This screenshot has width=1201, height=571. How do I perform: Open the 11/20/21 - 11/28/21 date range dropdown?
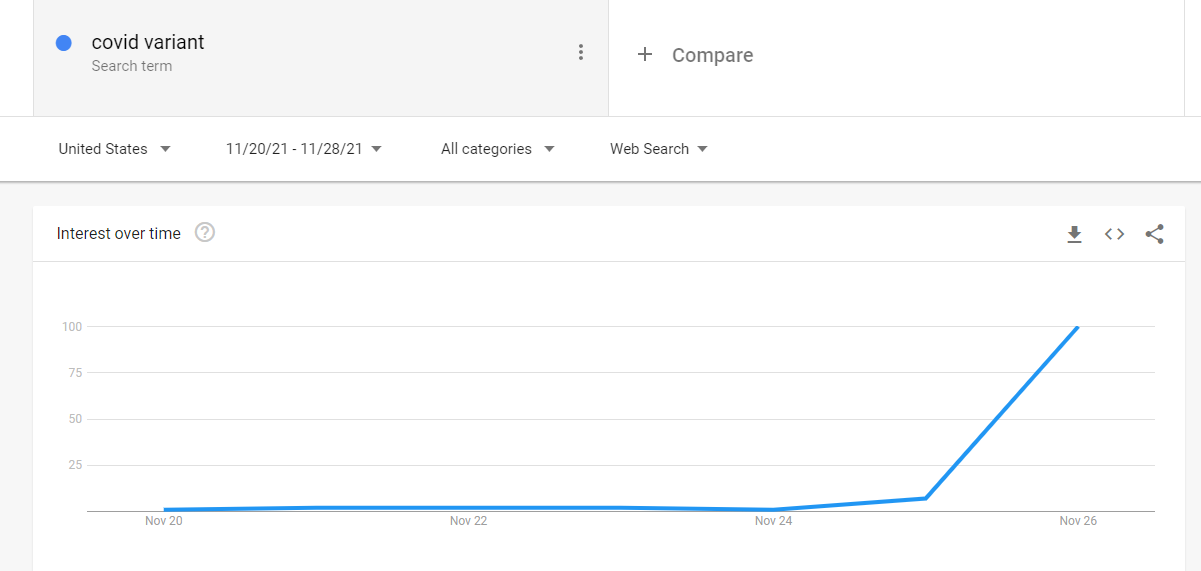click(x=304, y=149)
